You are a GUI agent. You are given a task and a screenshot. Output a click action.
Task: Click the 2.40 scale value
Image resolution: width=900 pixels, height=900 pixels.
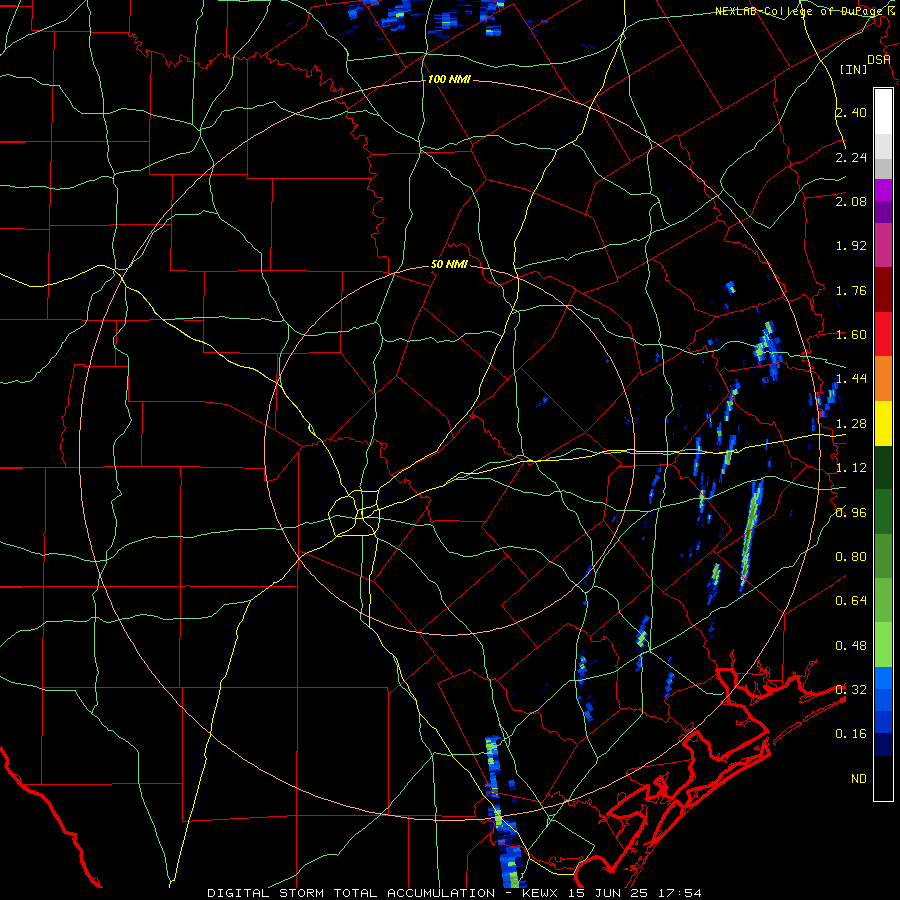(x=851, y=112)
